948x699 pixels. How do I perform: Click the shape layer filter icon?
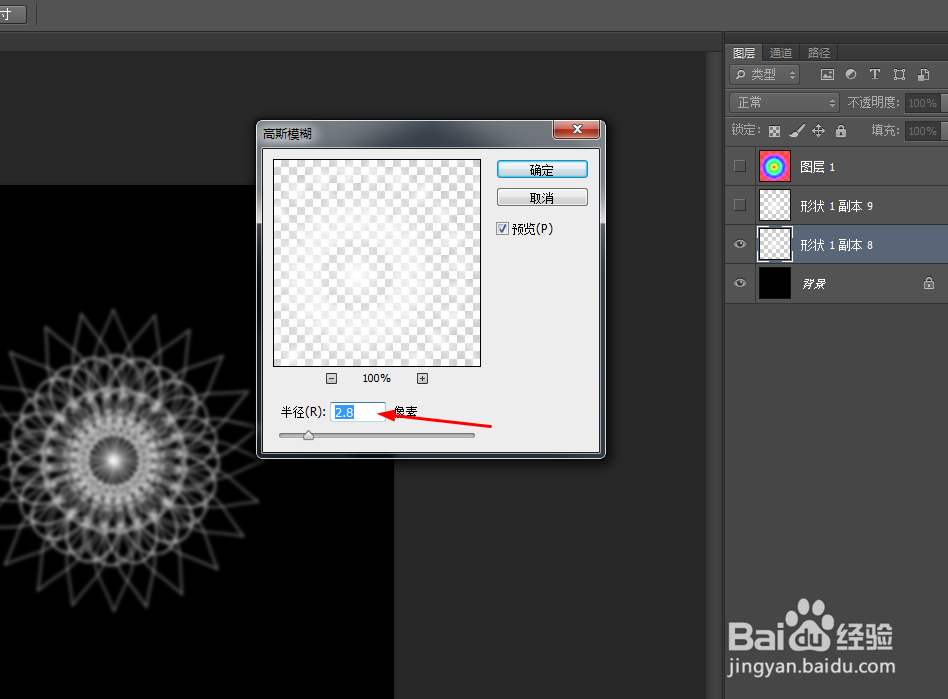click(x=899, y=74)
